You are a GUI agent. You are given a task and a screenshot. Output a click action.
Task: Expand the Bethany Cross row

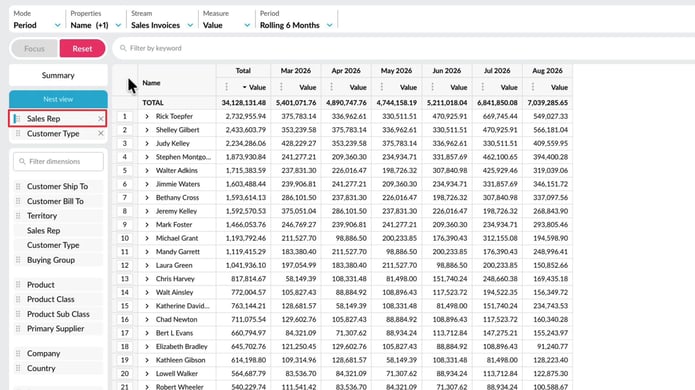click(x=147, y=198)
